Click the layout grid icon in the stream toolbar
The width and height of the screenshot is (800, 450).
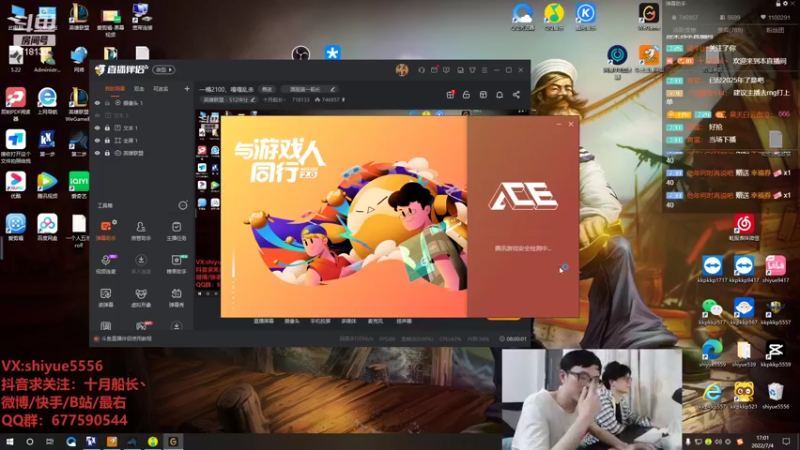pyautogui.click(x=483, y=94)
